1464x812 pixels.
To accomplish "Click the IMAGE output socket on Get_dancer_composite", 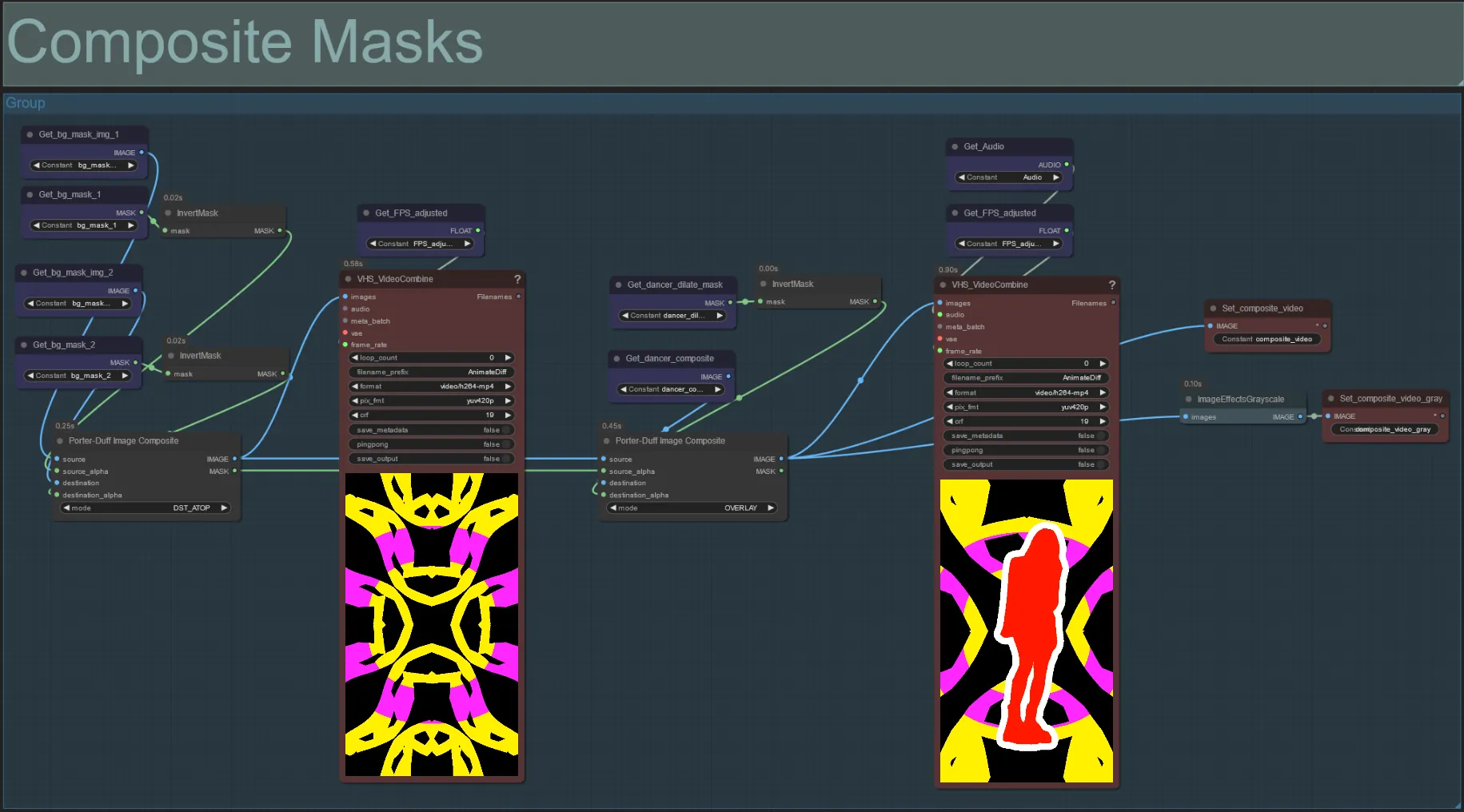I will (728, 376).
